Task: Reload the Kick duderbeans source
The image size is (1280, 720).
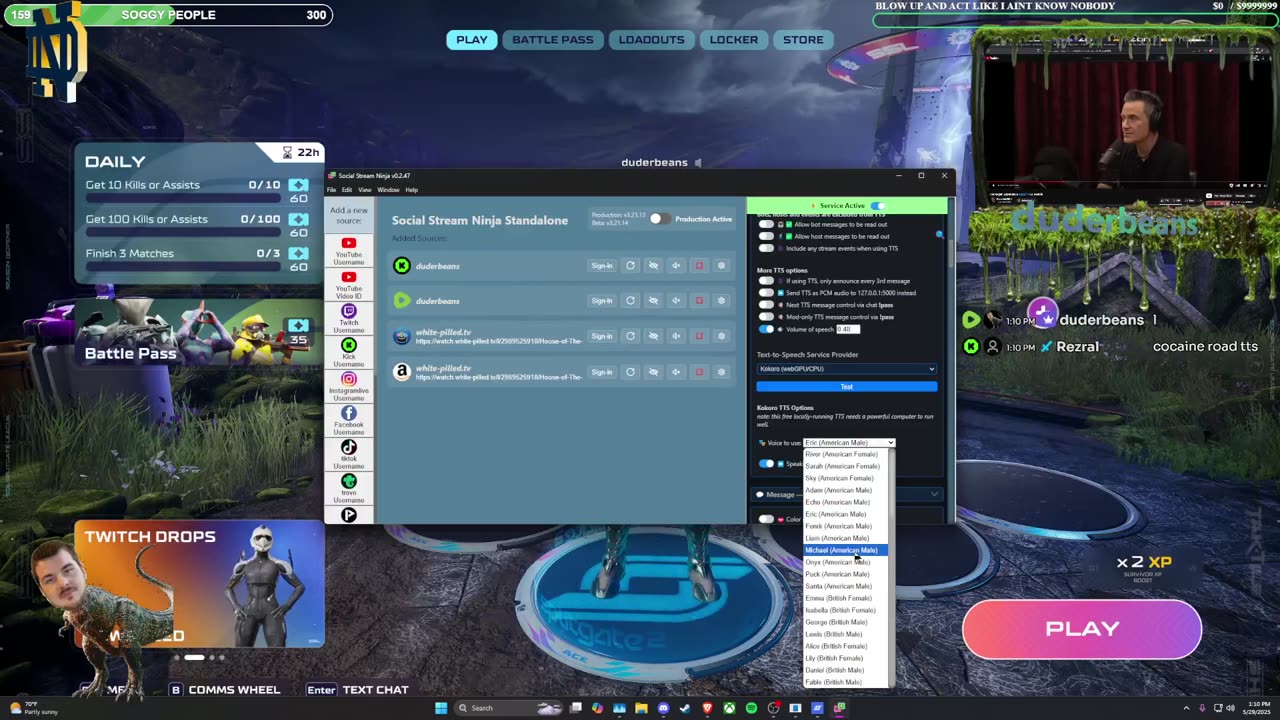Action: pyautogui.click(x=630, y=266)
